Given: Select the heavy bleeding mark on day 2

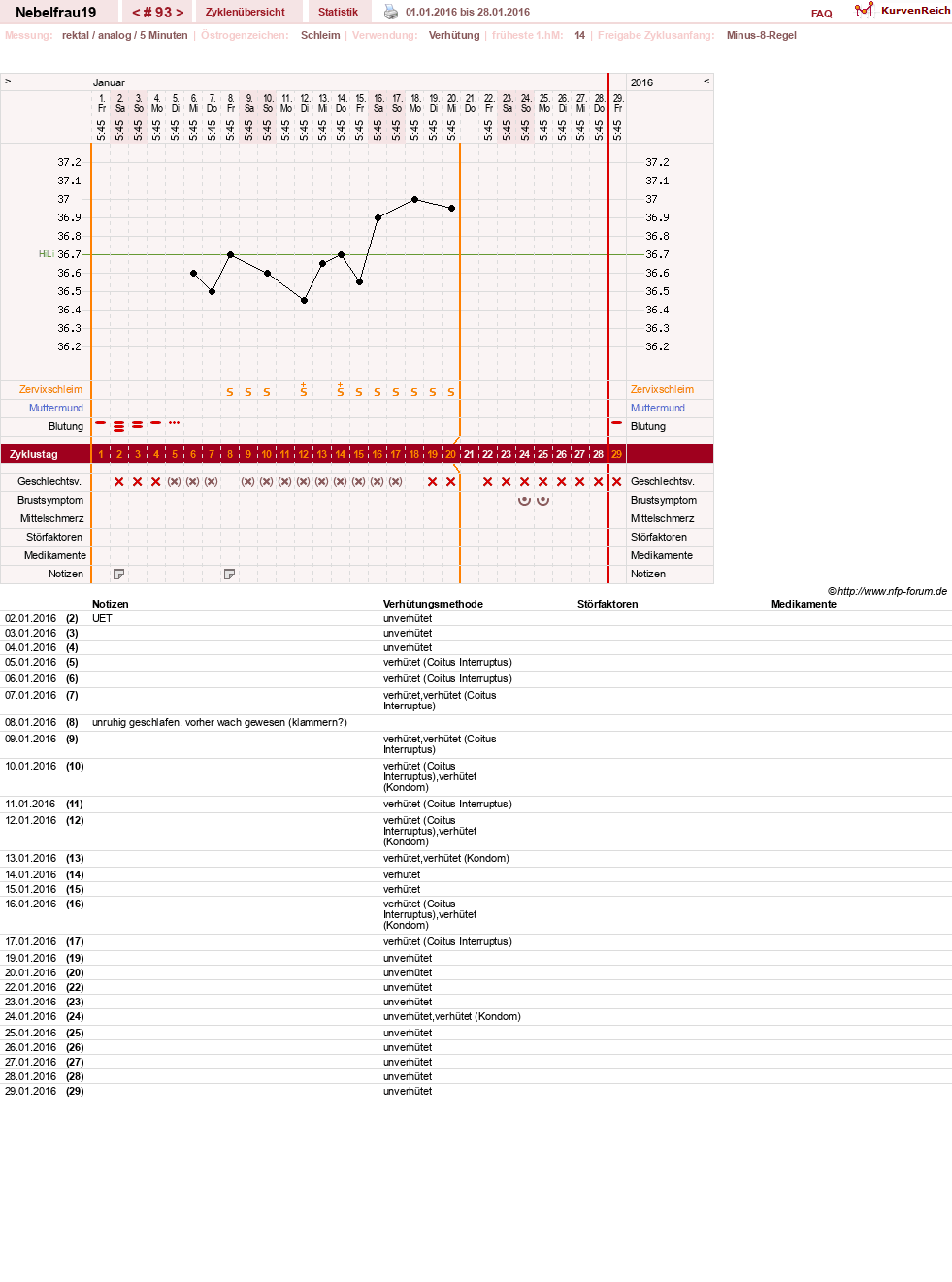Looking at the screenshot, I should tap(119, 426).
